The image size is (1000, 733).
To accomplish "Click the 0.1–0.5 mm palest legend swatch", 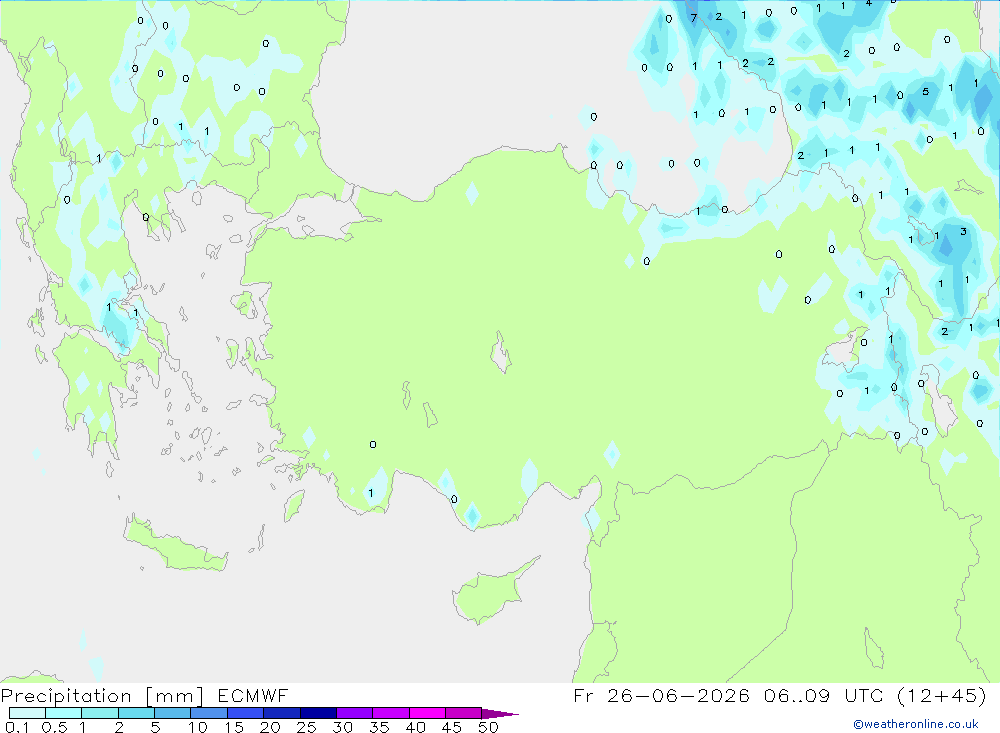I will (x=27, y=713).
